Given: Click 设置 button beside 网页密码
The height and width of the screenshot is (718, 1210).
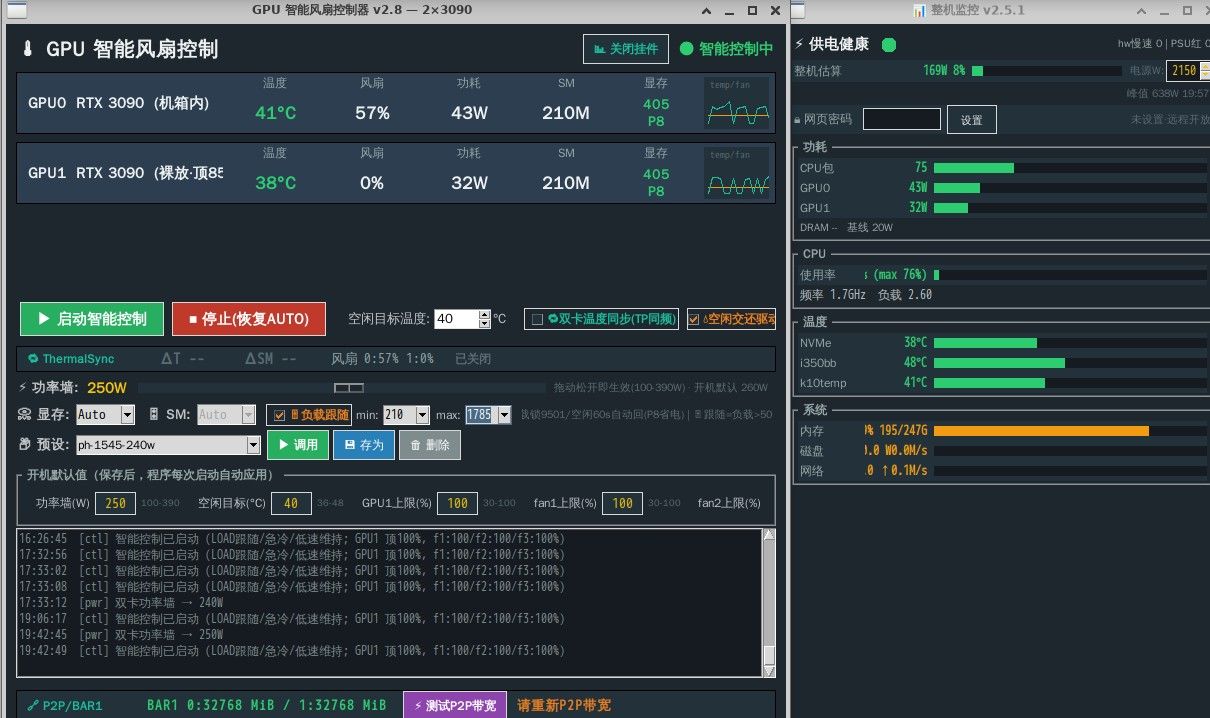Looking at the screenshot, I should pos(972,120).
